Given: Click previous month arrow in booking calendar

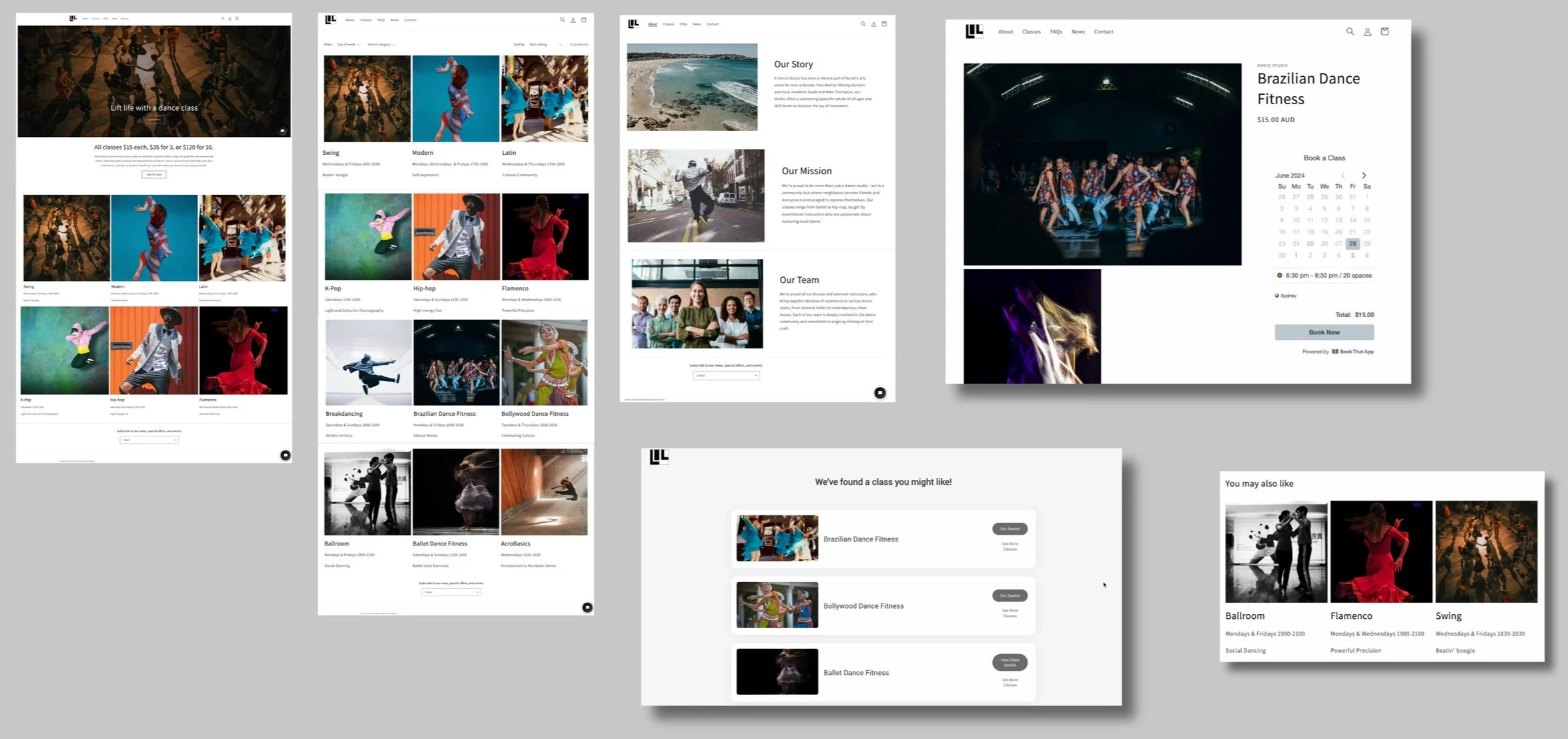Looking at the screenshot, I should [1343, 176].
